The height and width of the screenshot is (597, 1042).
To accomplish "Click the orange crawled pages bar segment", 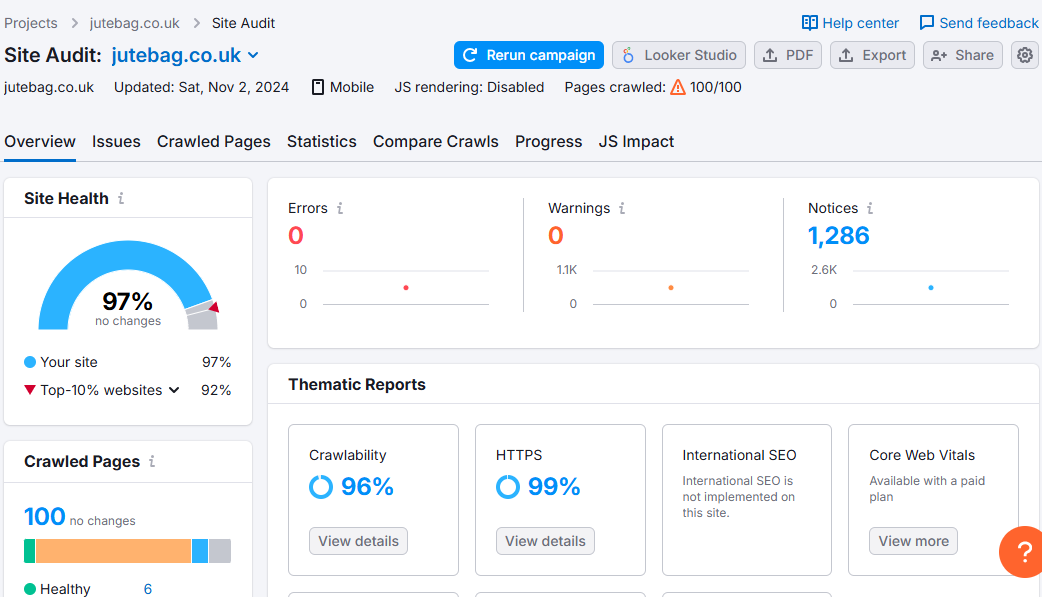I will coord(113,551).
